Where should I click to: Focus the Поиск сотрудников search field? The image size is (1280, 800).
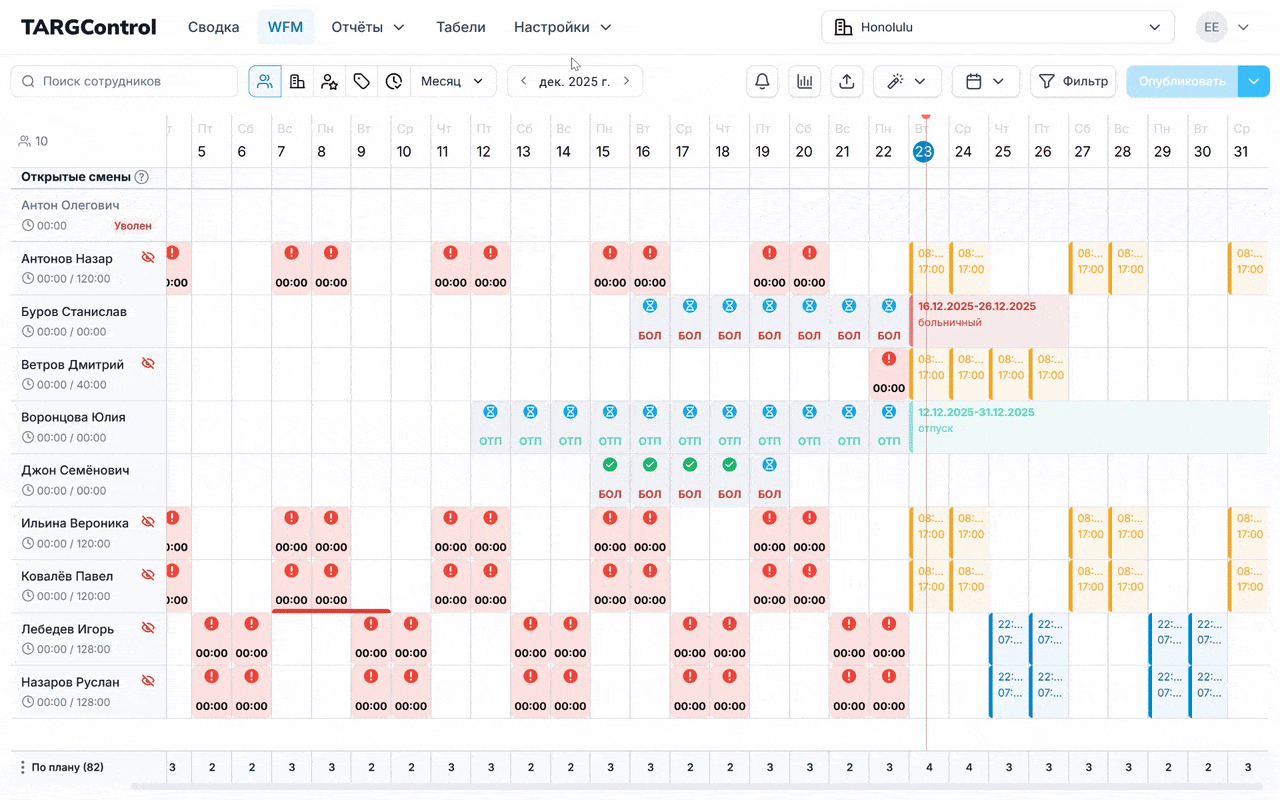click(125, 82)
